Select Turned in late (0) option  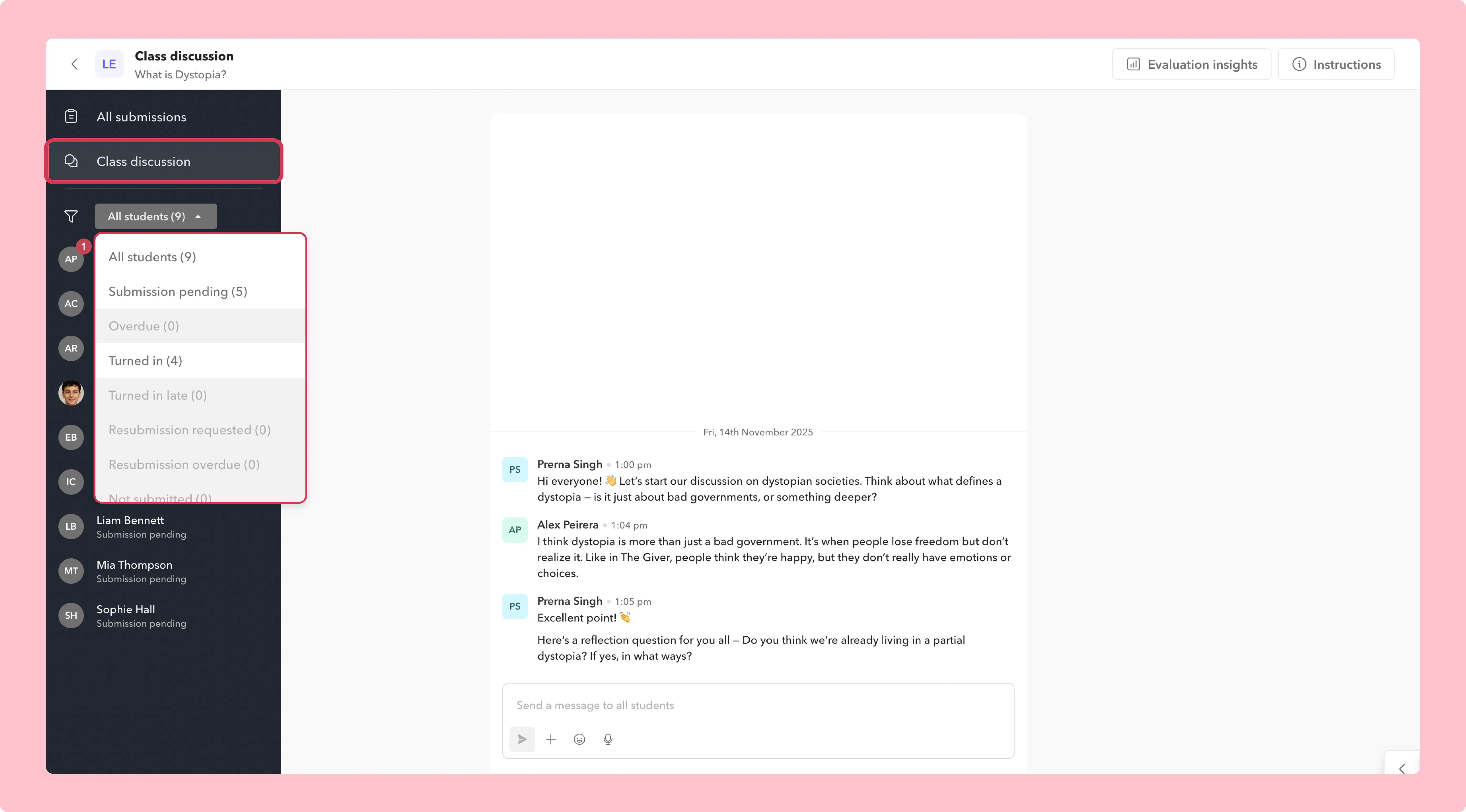(200, 396)
